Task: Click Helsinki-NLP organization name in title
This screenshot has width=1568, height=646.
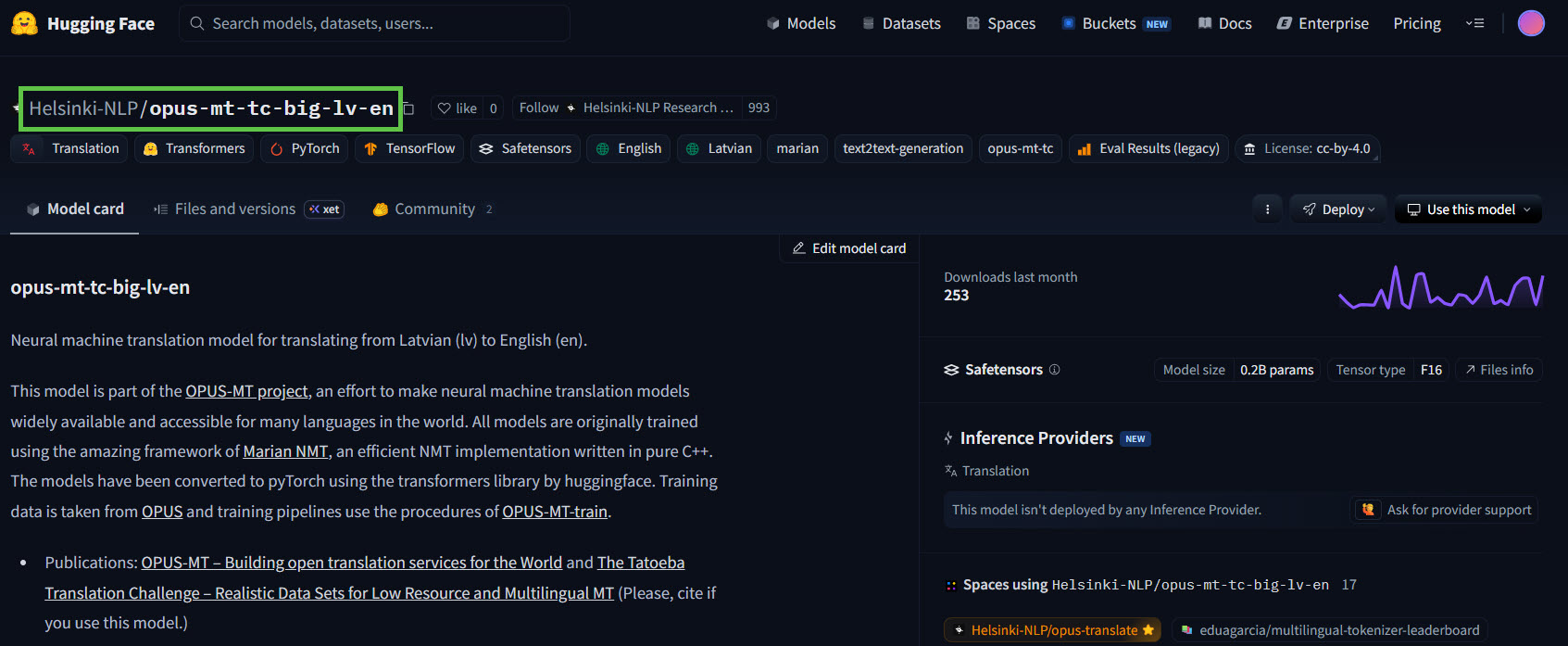Action: click(x=83, y=108)
